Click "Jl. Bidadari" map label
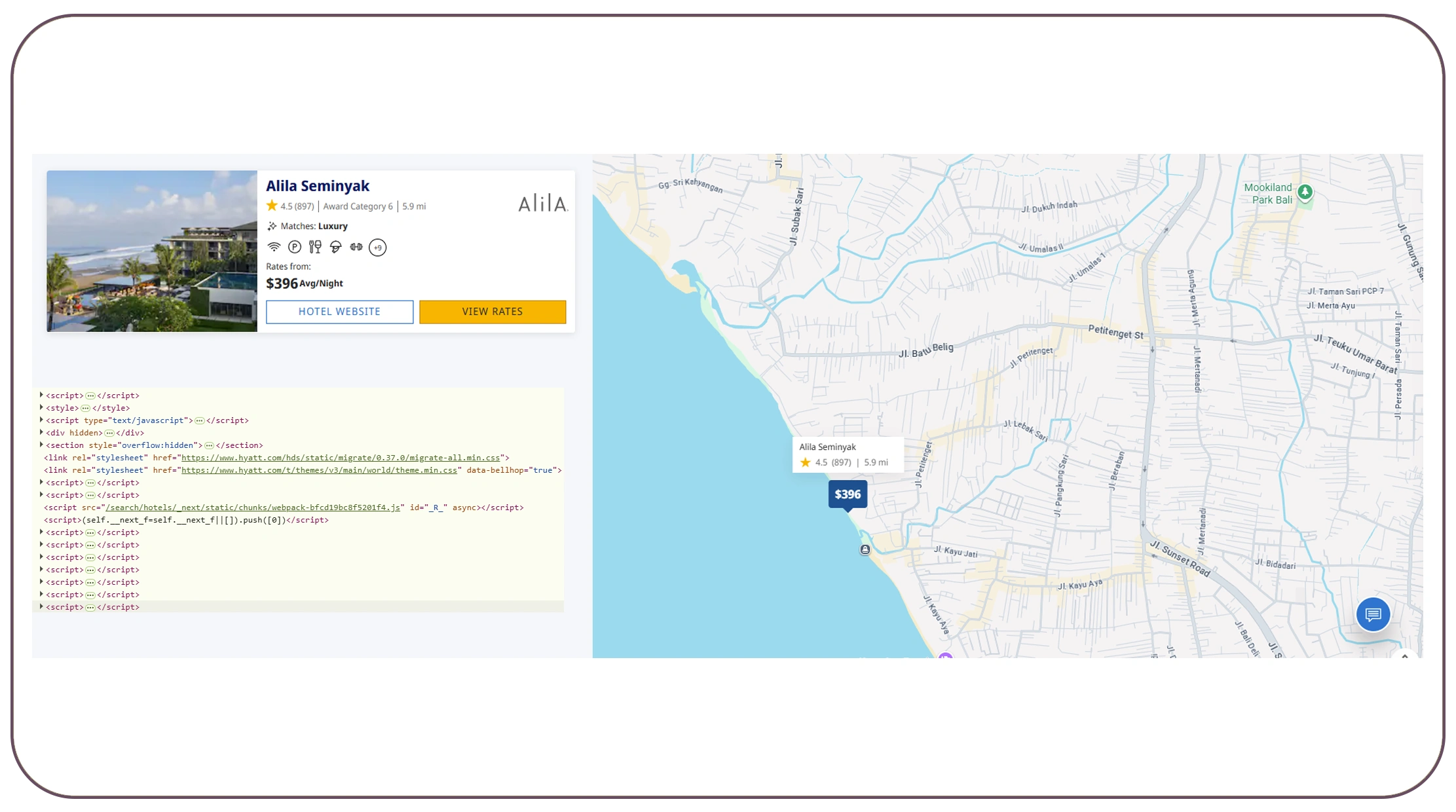The image size is (1456, 812). 1275,564
